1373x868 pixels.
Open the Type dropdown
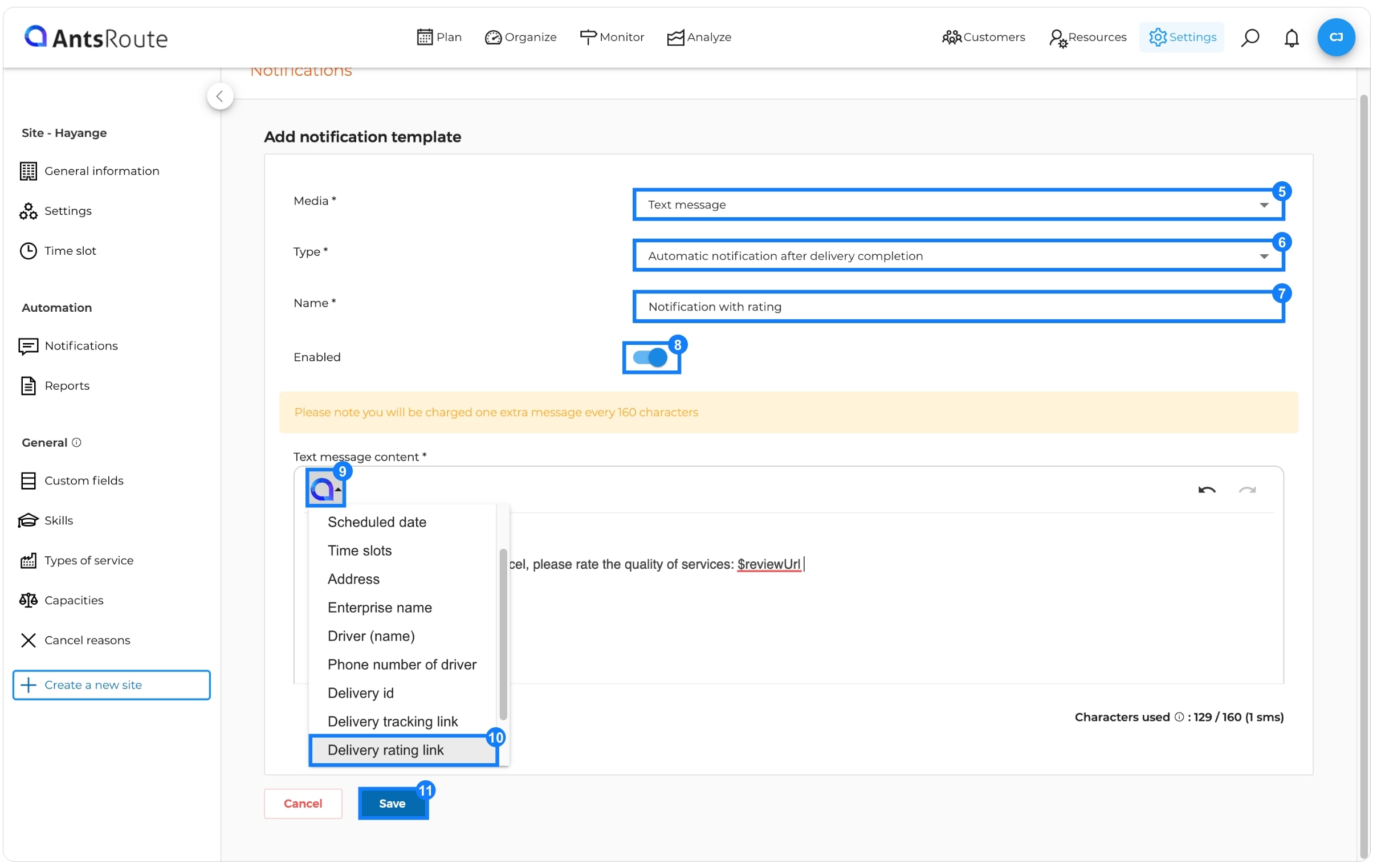(x=958, y=256)
